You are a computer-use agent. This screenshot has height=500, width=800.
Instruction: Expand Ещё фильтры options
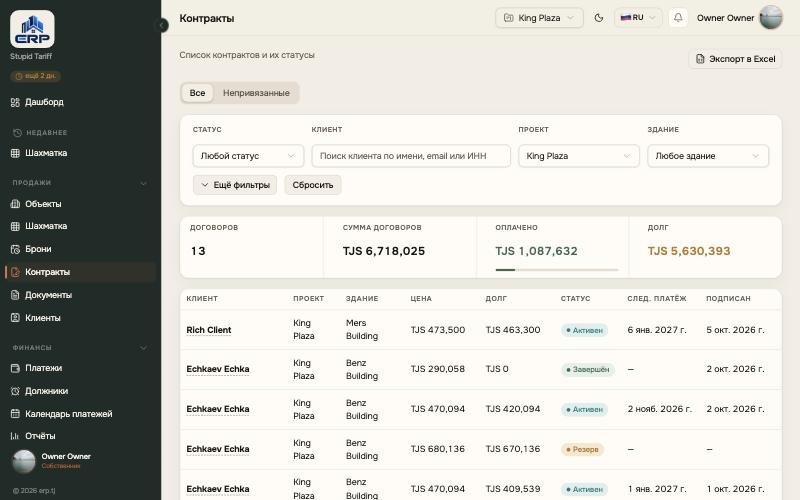pos(235,185)
